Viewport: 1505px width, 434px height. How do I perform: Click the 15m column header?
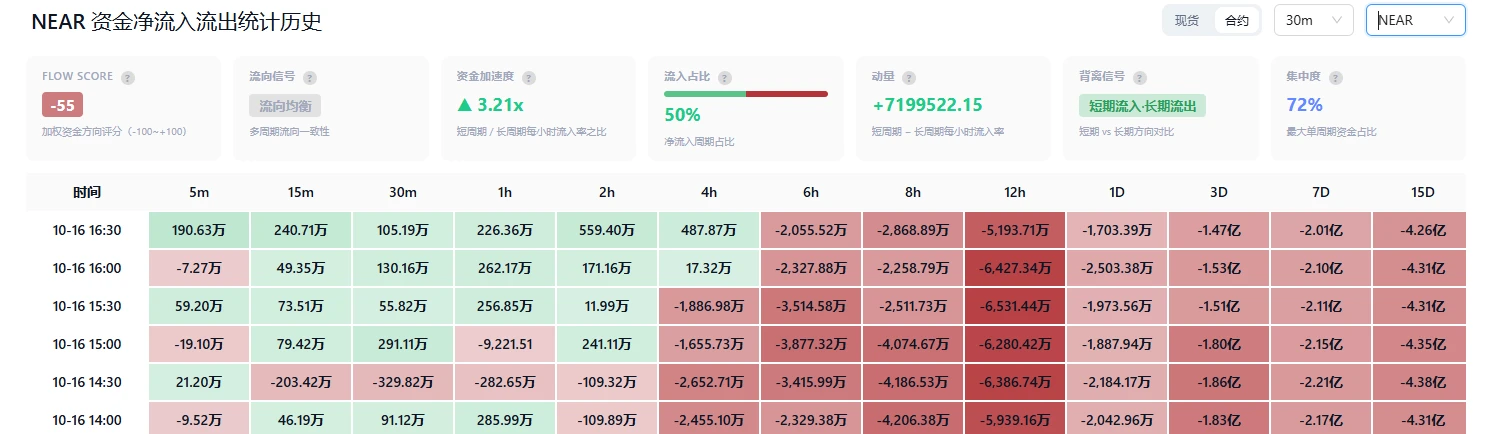[x=301, y=192]
